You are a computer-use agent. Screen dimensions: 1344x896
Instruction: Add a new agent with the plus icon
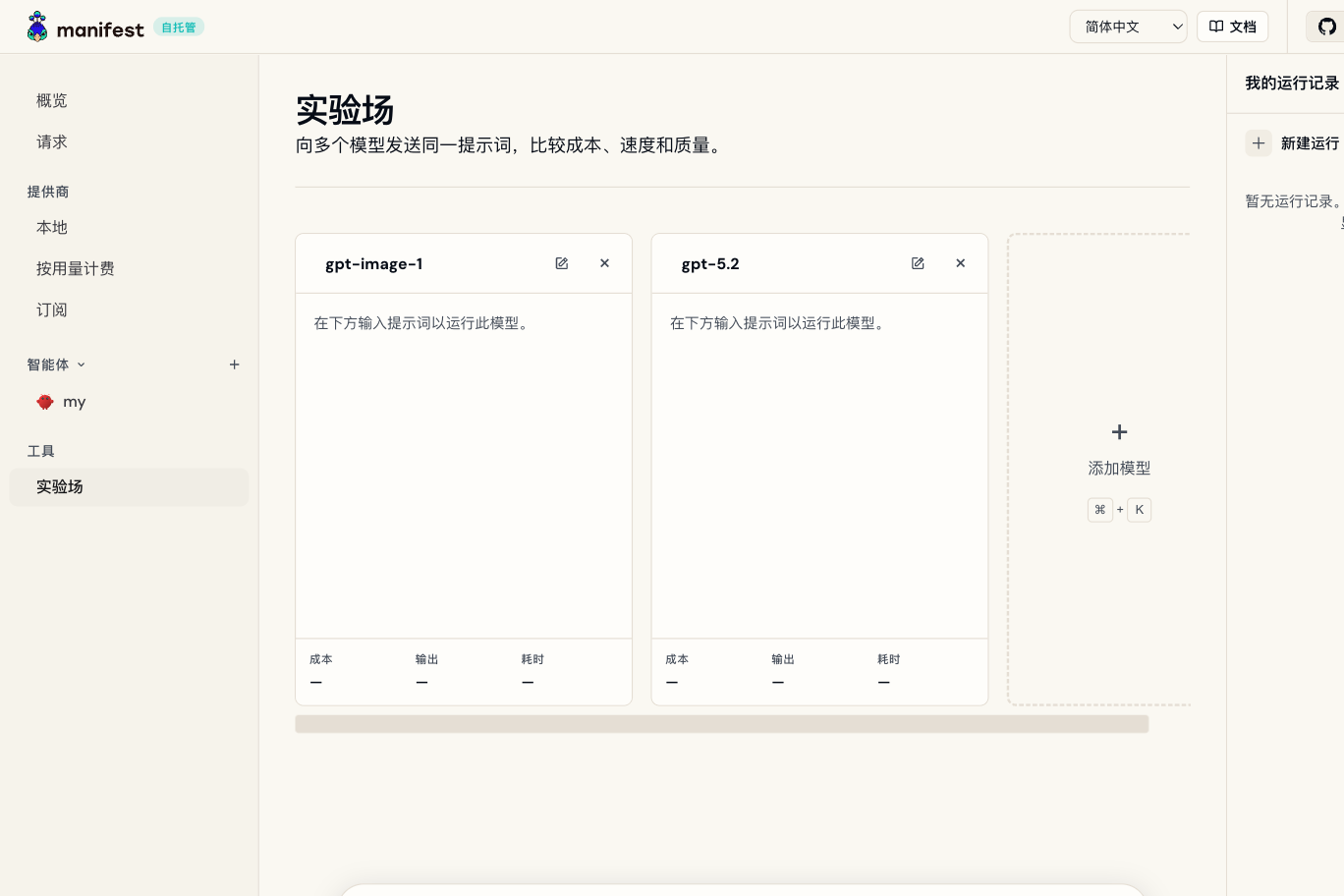235,364
